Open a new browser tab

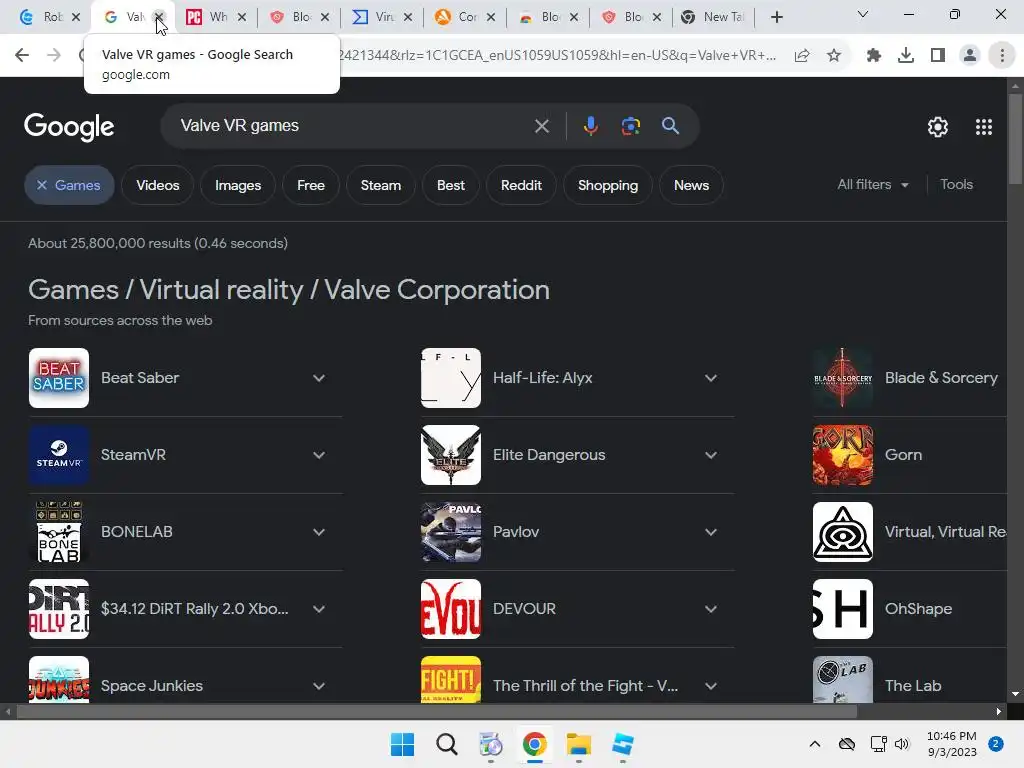pos(776,17)
